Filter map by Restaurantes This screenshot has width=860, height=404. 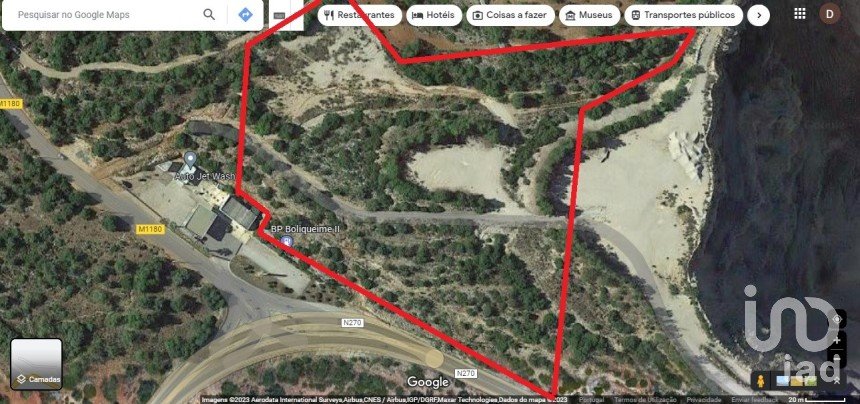[360, 15]
